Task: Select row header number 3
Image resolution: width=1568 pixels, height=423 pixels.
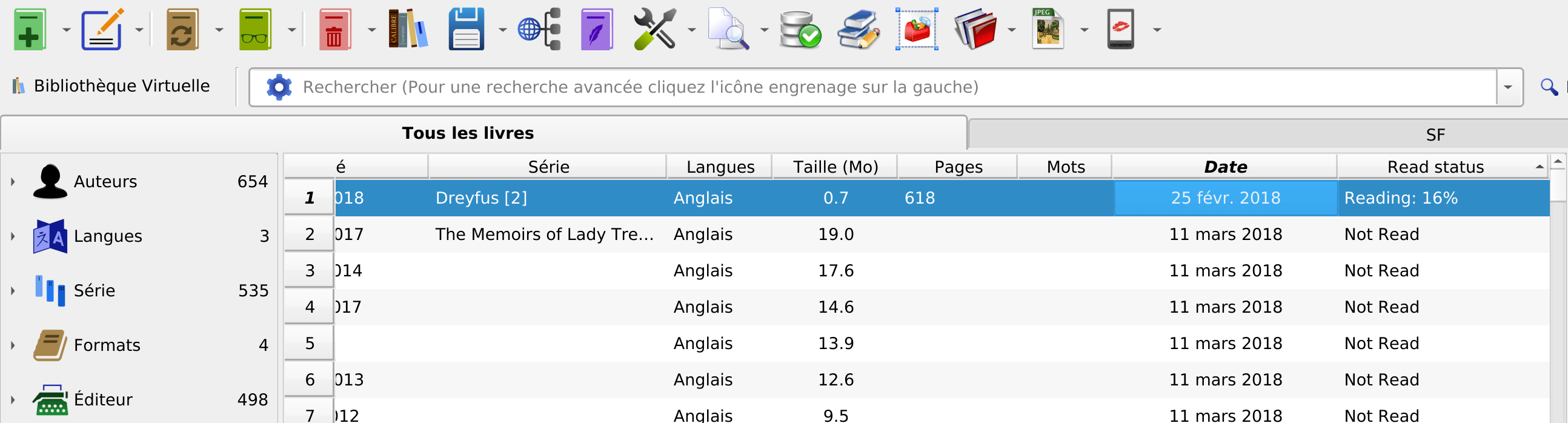Action: coord(309,271)
